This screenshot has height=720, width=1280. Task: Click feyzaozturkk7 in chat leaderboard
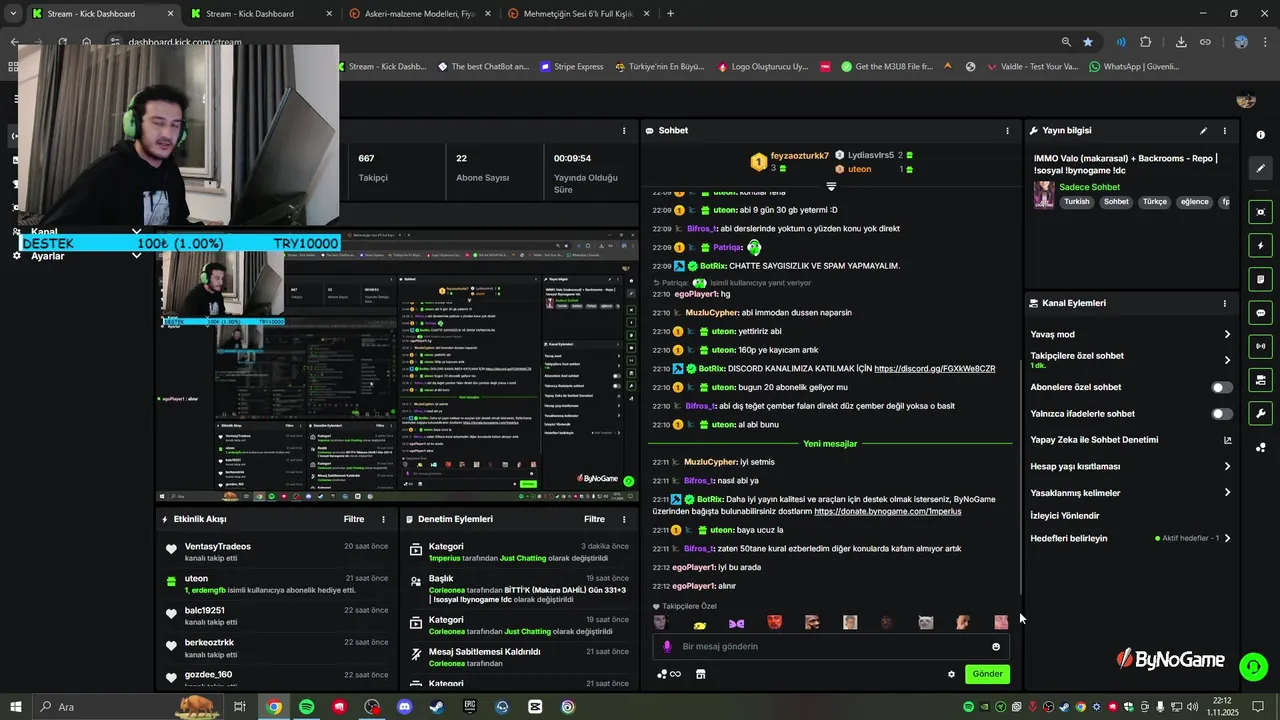(x=799, y=156)
